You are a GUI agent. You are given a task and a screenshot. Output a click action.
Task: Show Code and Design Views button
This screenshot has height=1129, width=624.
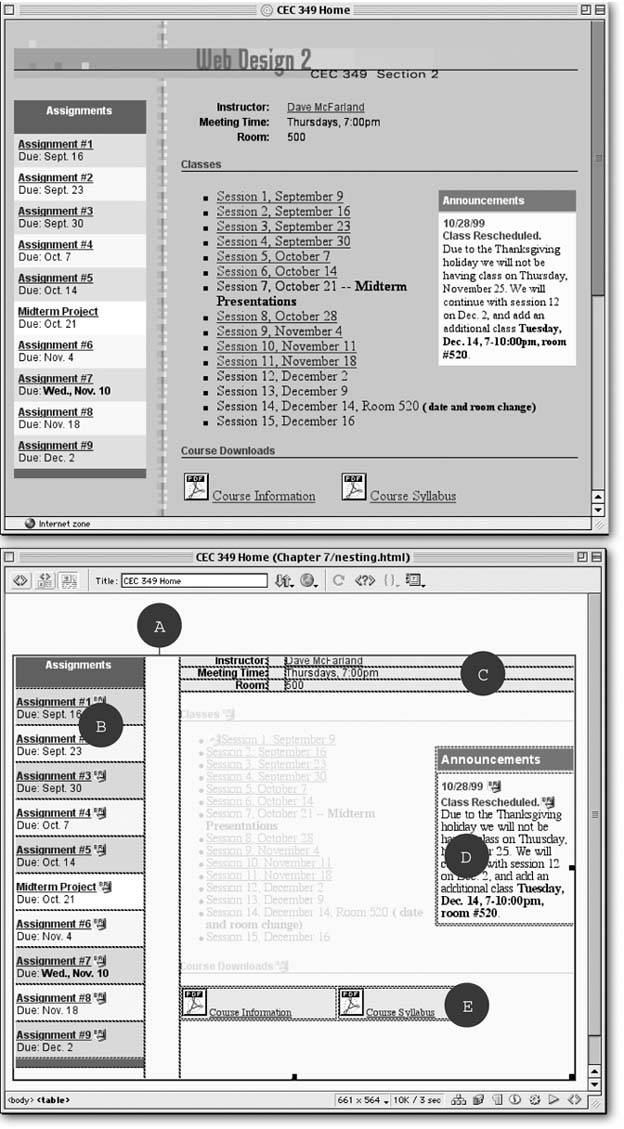[x=45, y=580]
